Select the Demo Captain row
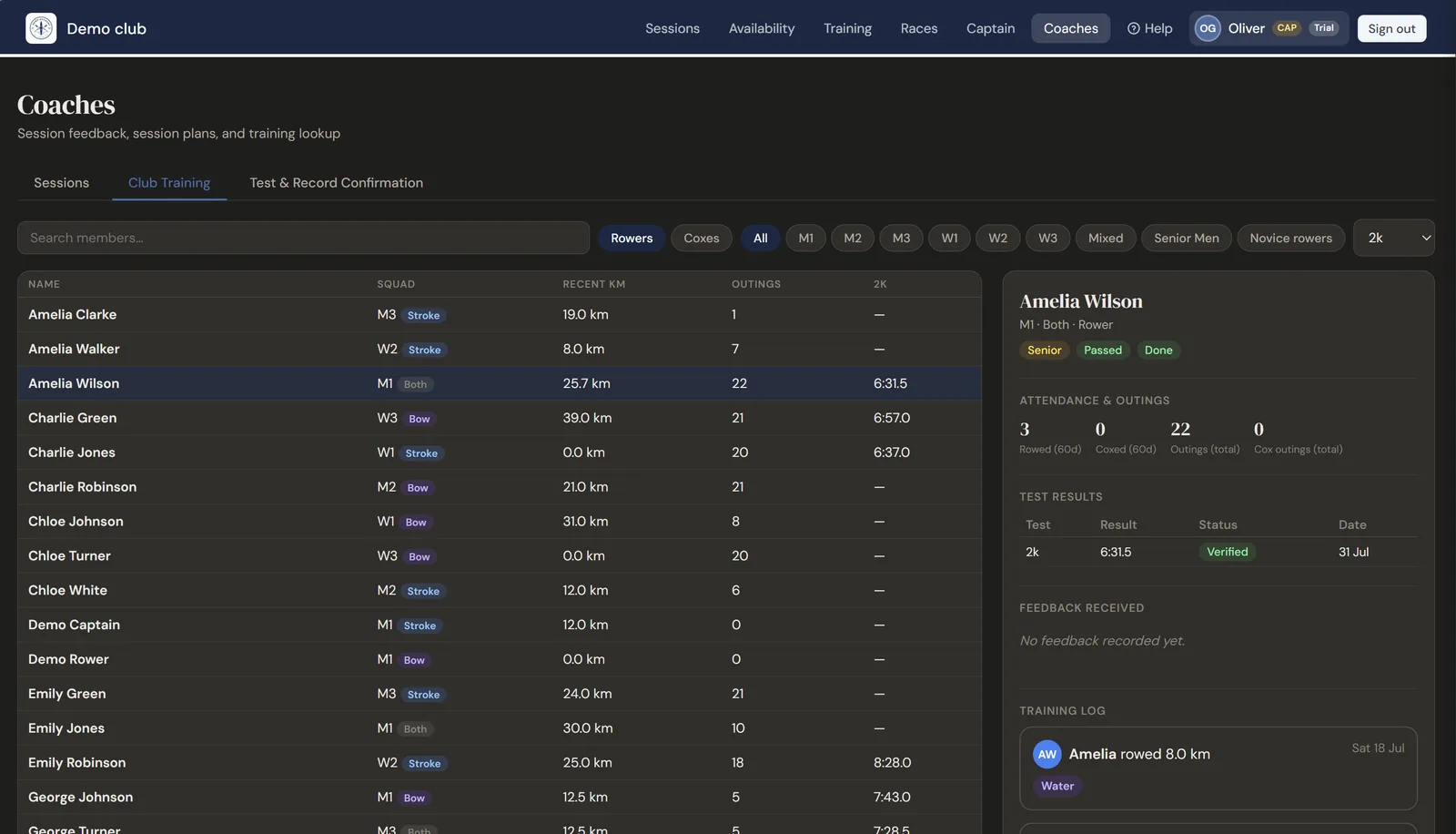 [500, 625]
